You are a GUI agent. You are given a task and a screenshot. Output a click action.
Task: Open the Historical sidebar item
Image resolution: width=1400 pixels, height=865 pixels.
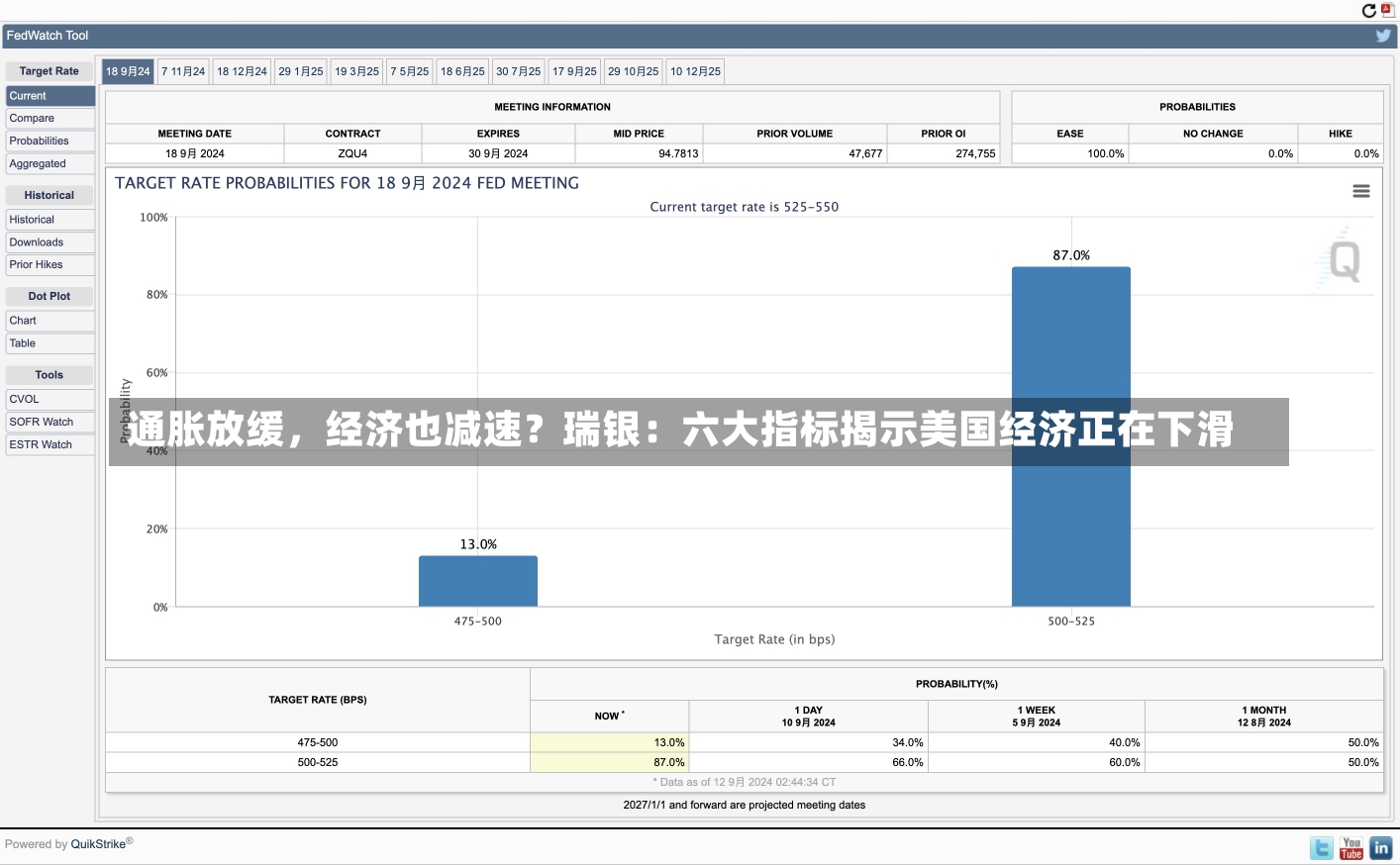point(50,220)
